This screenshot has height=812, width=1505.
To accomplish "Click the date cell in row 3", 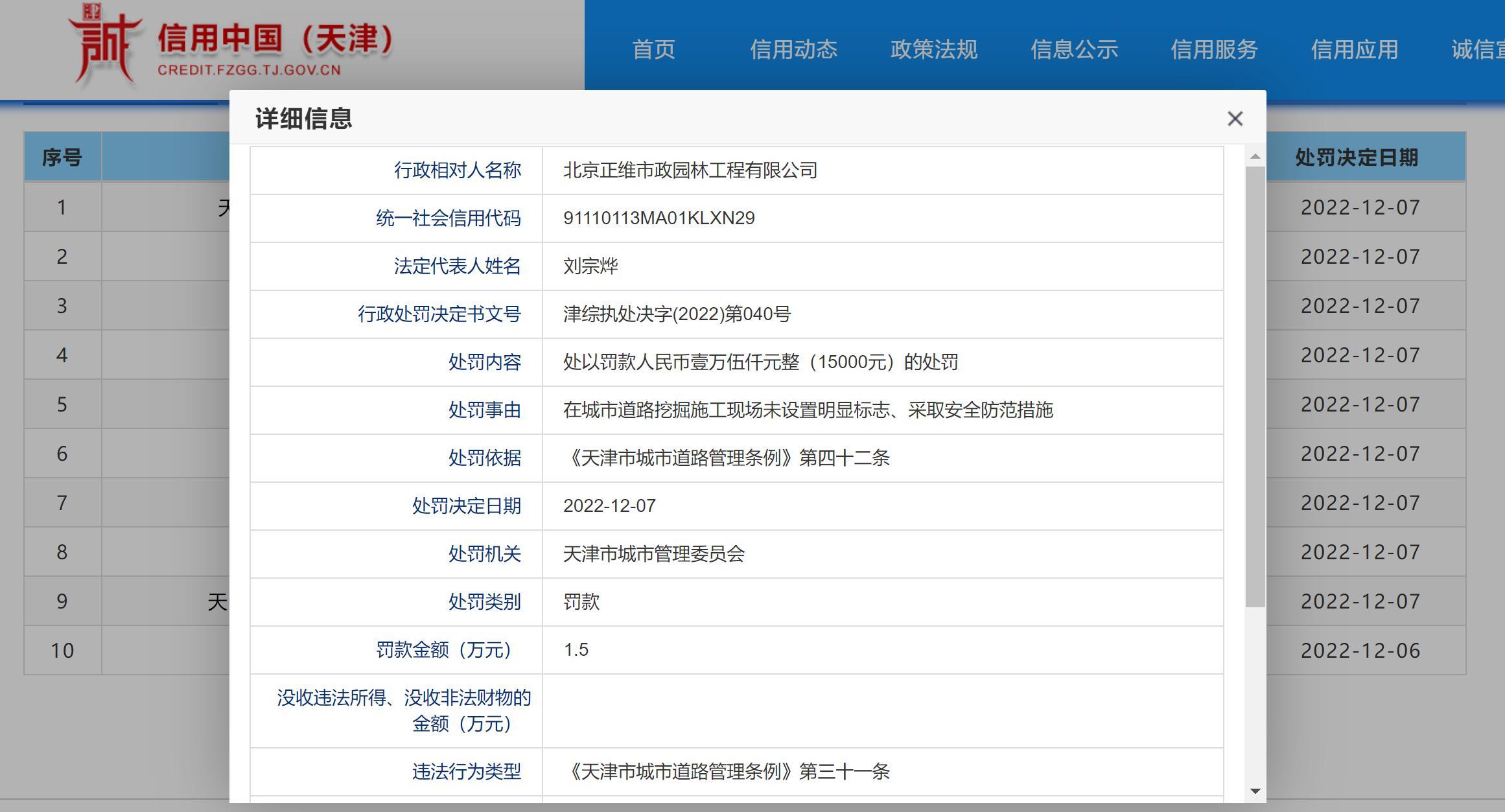I will [1360, 306].
